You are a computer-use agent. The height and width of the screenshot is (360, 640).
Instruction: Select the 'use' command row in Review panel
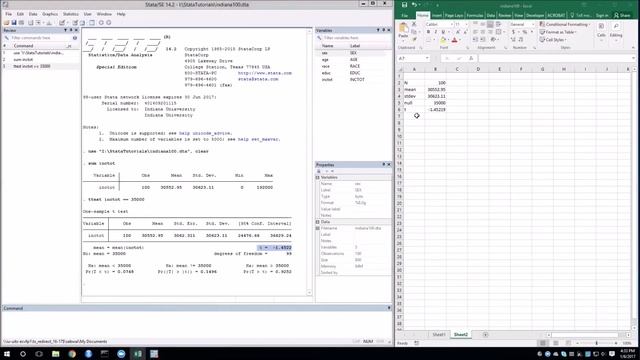[x=40, y=53]
